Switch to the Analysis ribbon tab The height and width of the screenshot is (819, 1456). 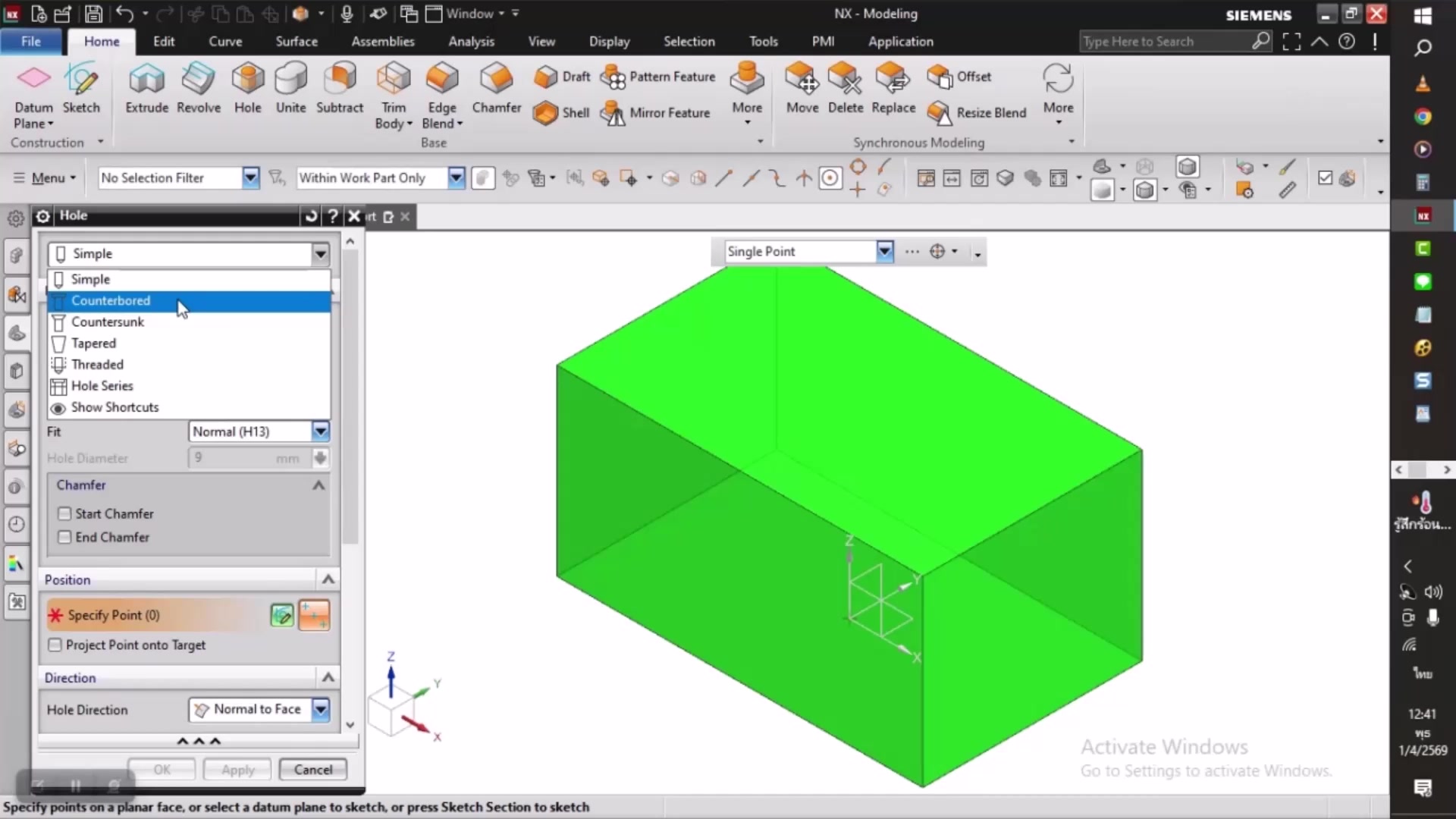coord(471,42)
